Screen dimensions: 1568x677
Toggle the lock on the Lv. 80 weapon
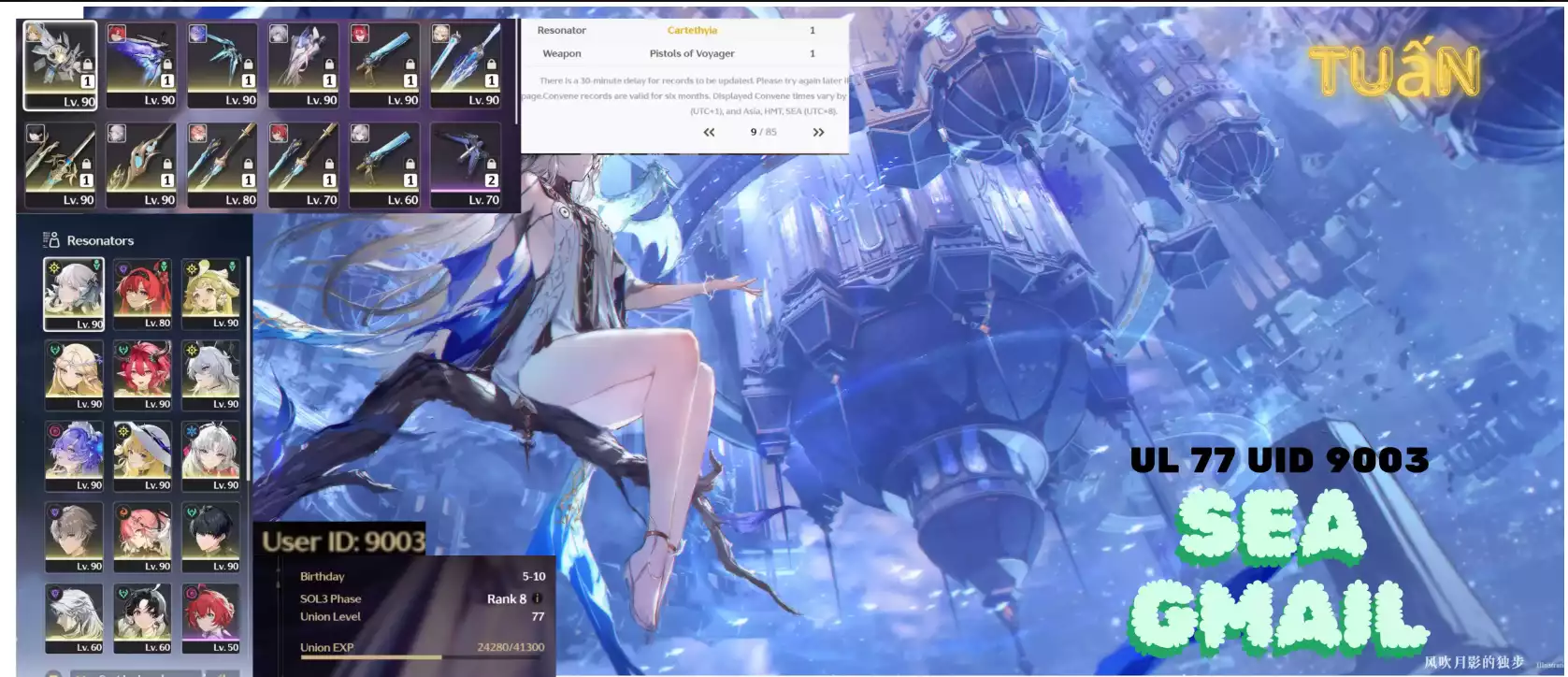tap(248, 165)
